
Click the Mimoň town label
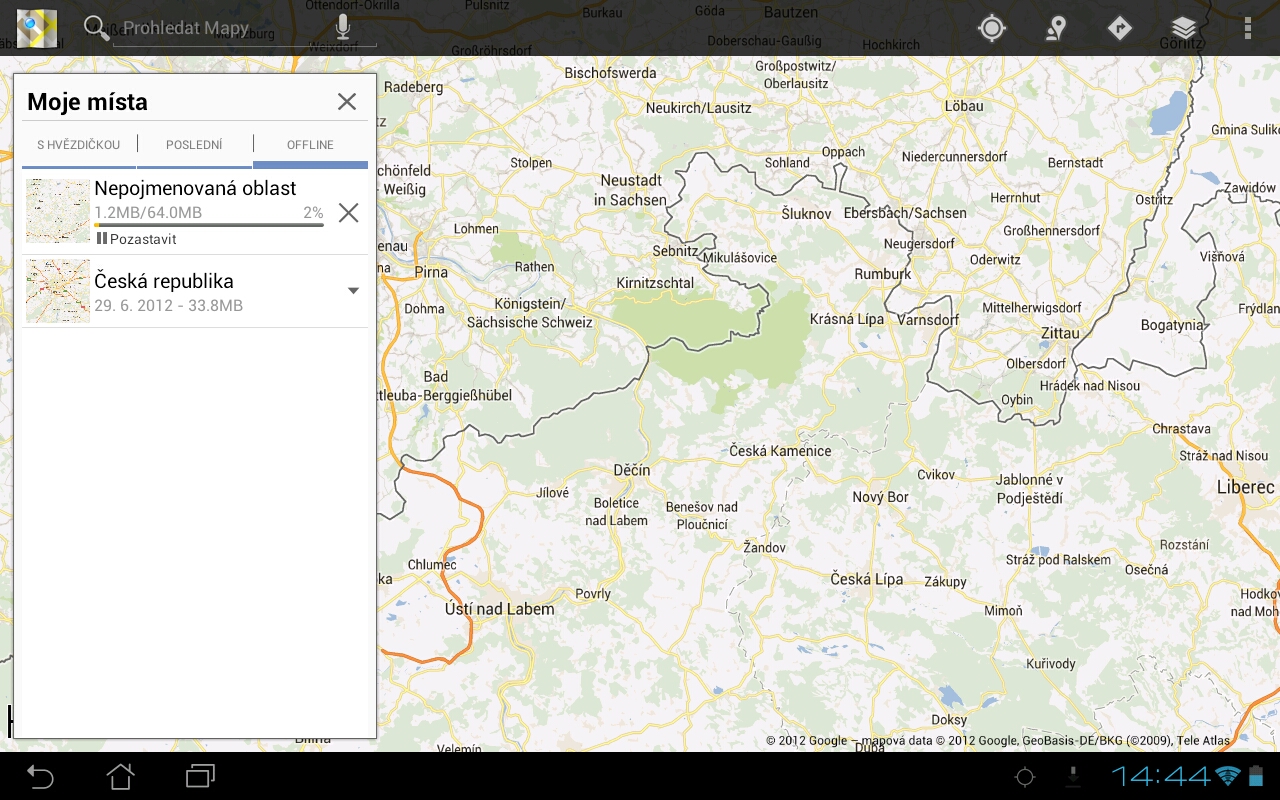click(x=1003, y=611)
